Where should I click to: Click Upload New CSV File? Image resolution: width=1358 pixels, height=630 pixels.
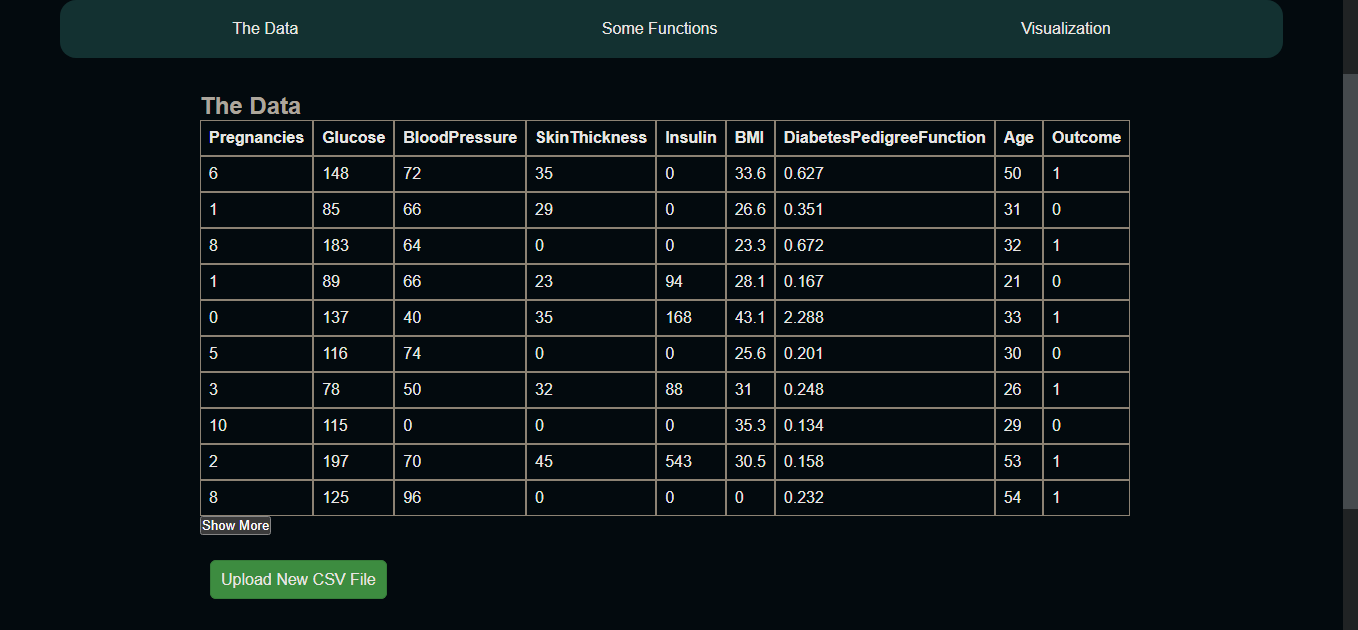[298, 579]
